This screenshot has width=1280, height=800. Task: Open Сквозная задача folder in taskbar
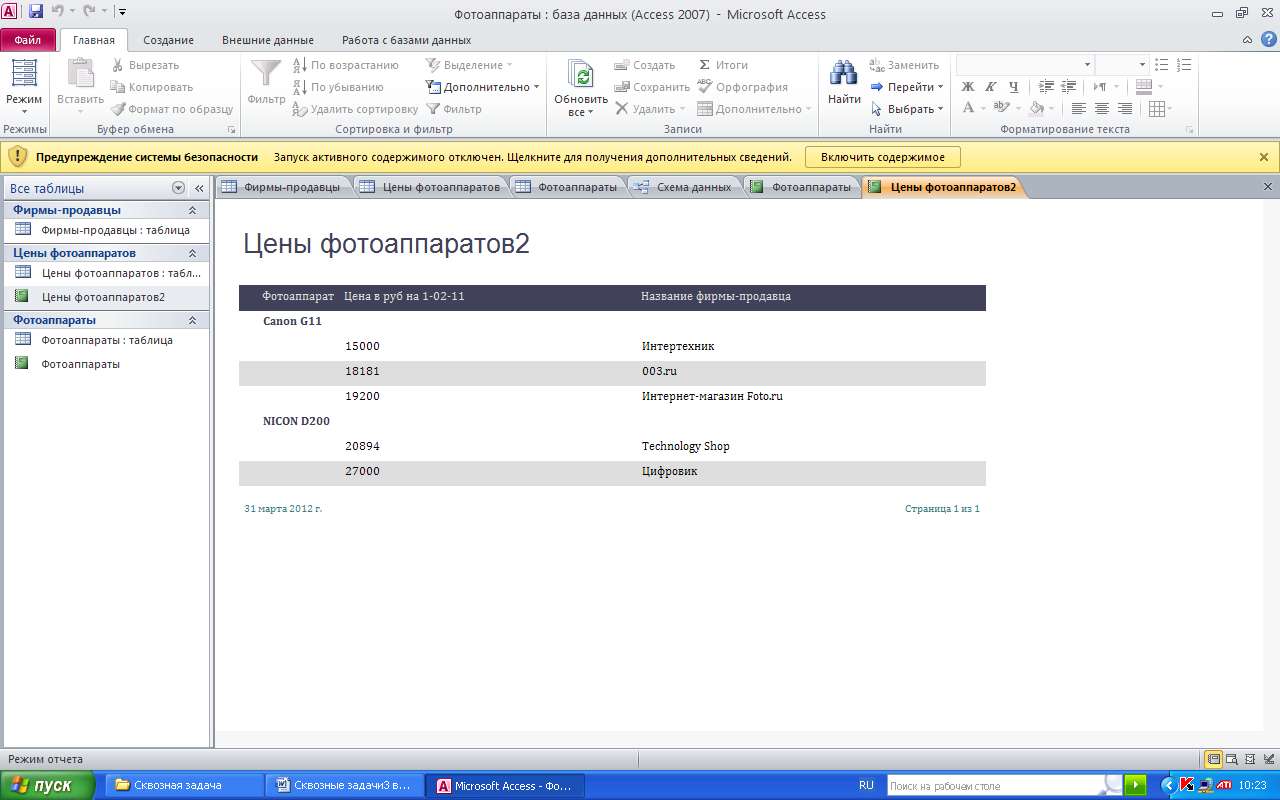click(x=182, y=785)
